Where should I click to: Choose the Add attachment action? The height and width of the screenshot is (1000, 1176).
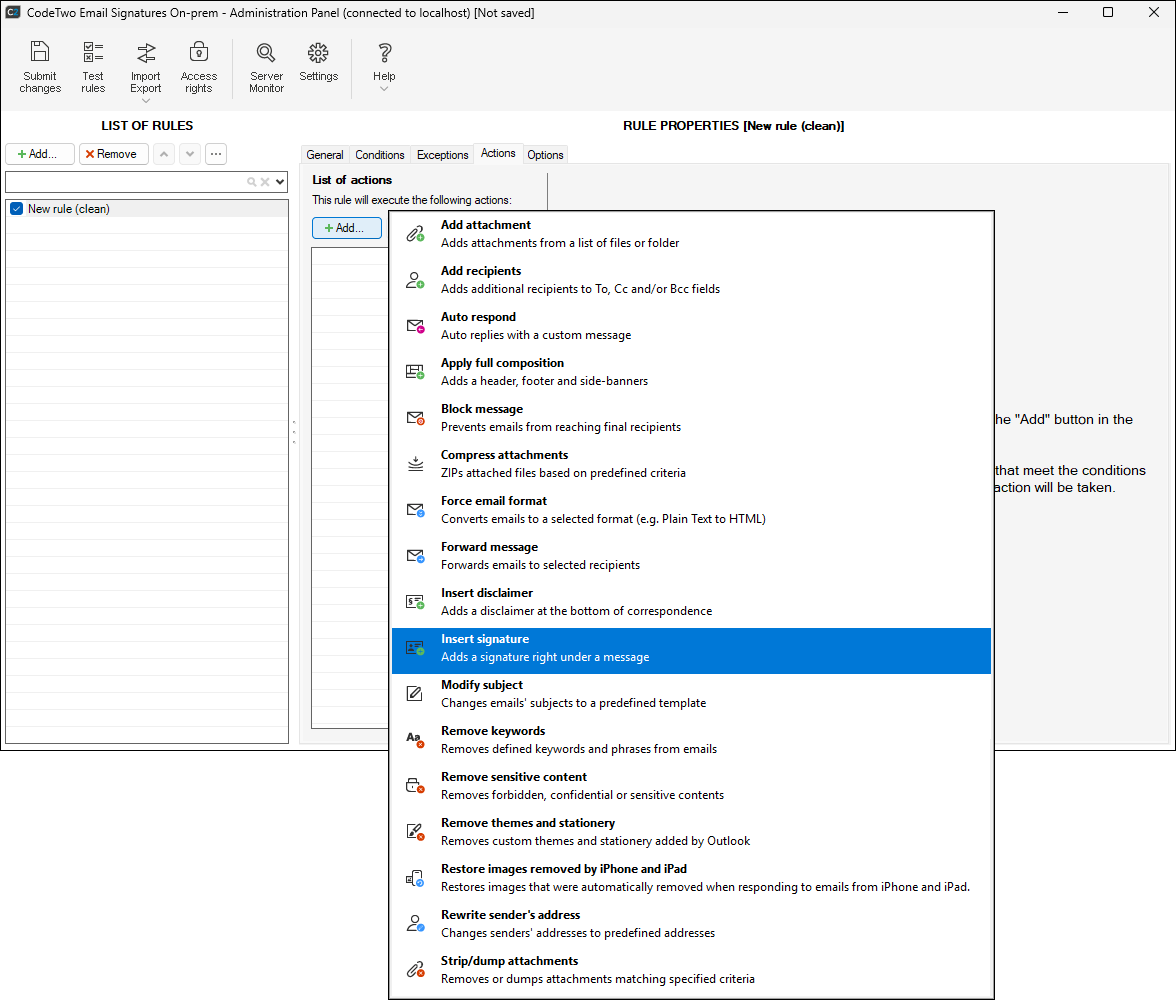pos(690,234)
